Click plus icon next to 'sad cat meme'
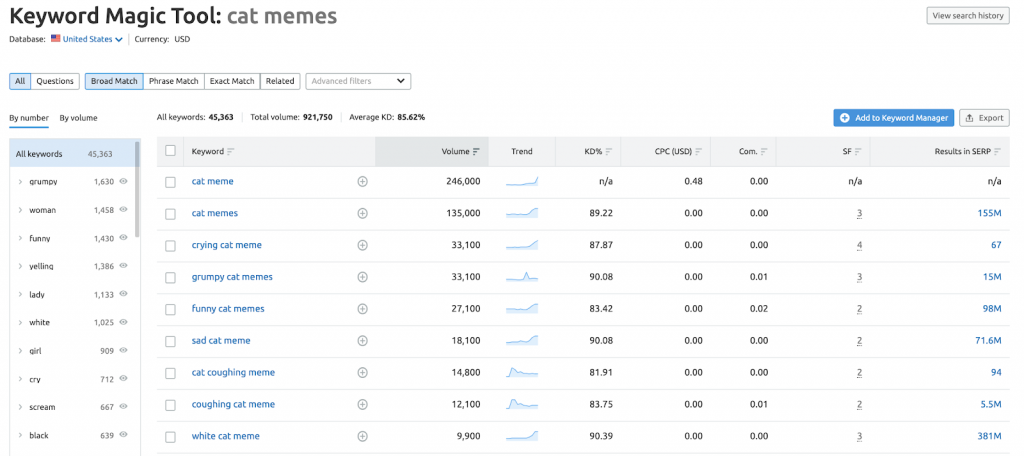This screenshot has height=456, width=1024. click(362, 341)
